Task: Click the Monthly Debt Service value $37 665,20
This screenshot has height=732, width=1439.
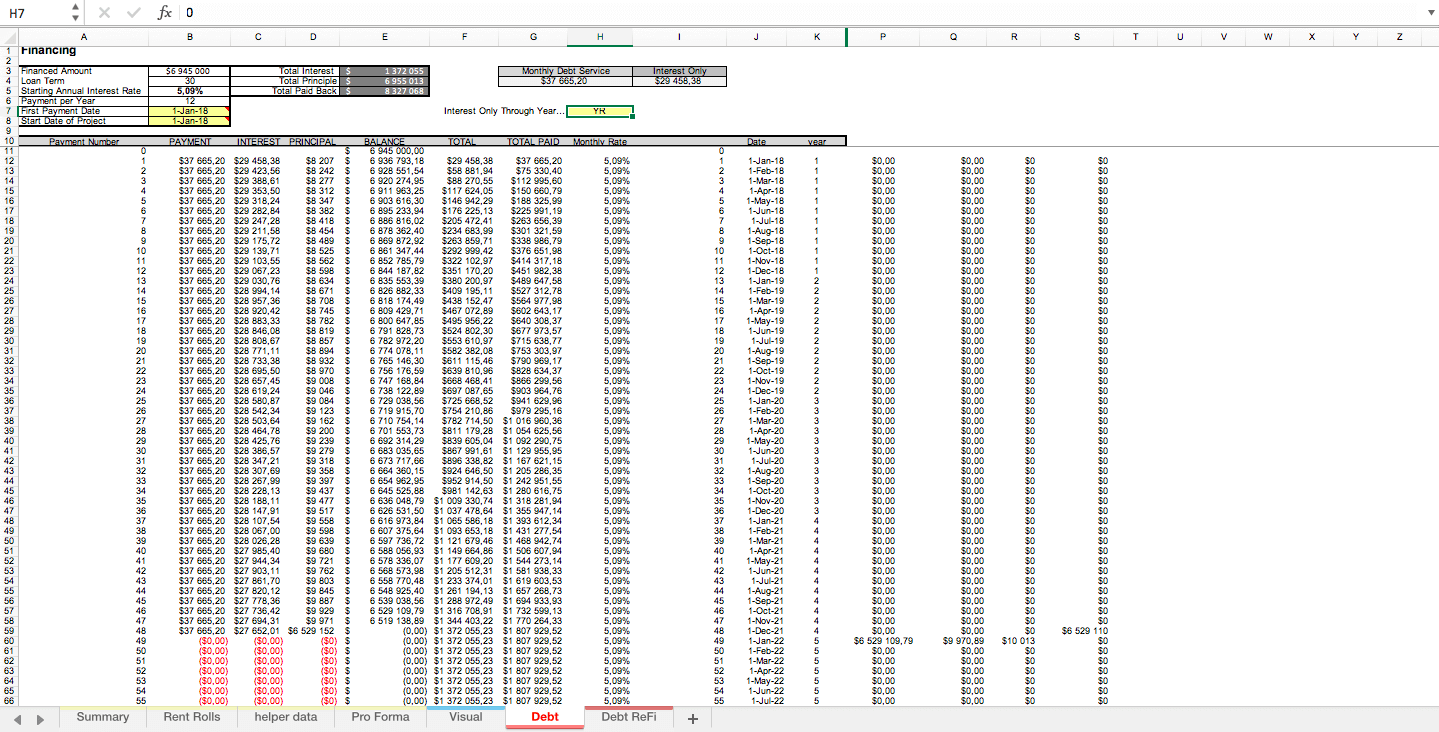Action: (567, 81)
